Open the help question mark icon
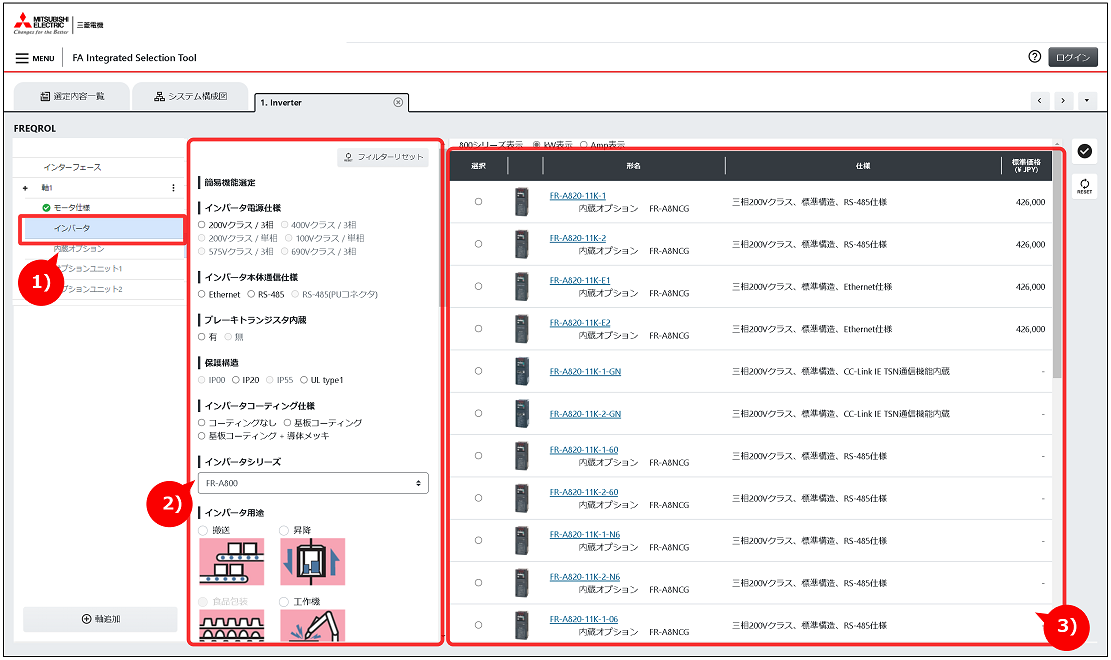1111x660 pixels. 1034,57
